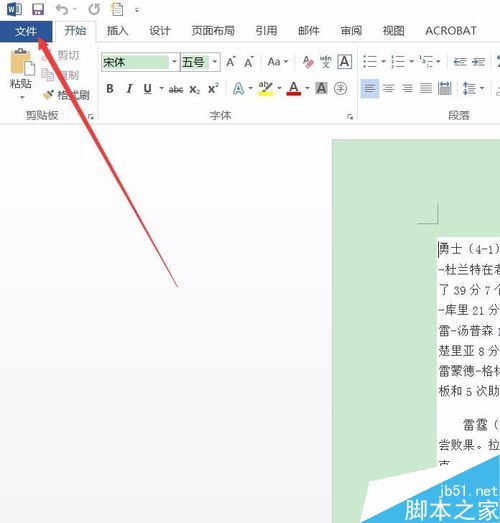Expand the Customize Quick Access Toolbar arrow
The height and width of the screenshot is (523, 500).
[x=136, y=10]
